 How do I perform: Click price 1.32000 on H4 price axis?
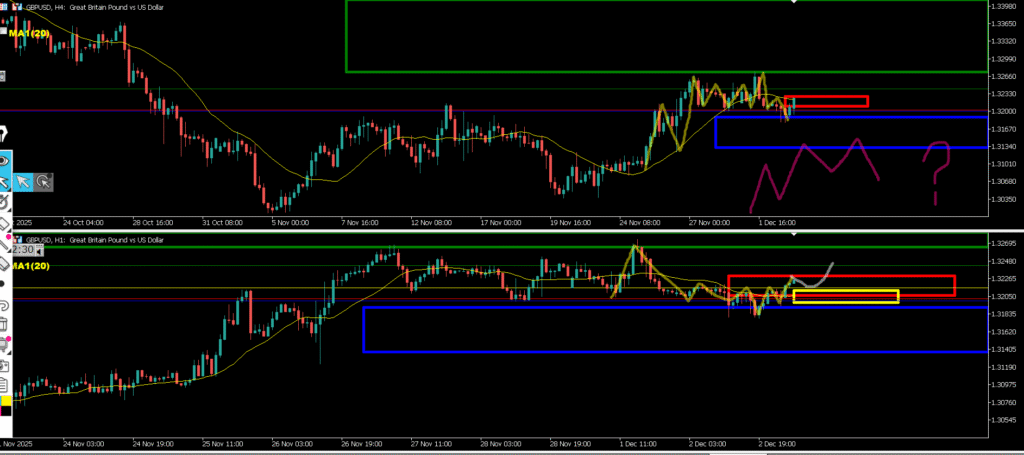1006,112
